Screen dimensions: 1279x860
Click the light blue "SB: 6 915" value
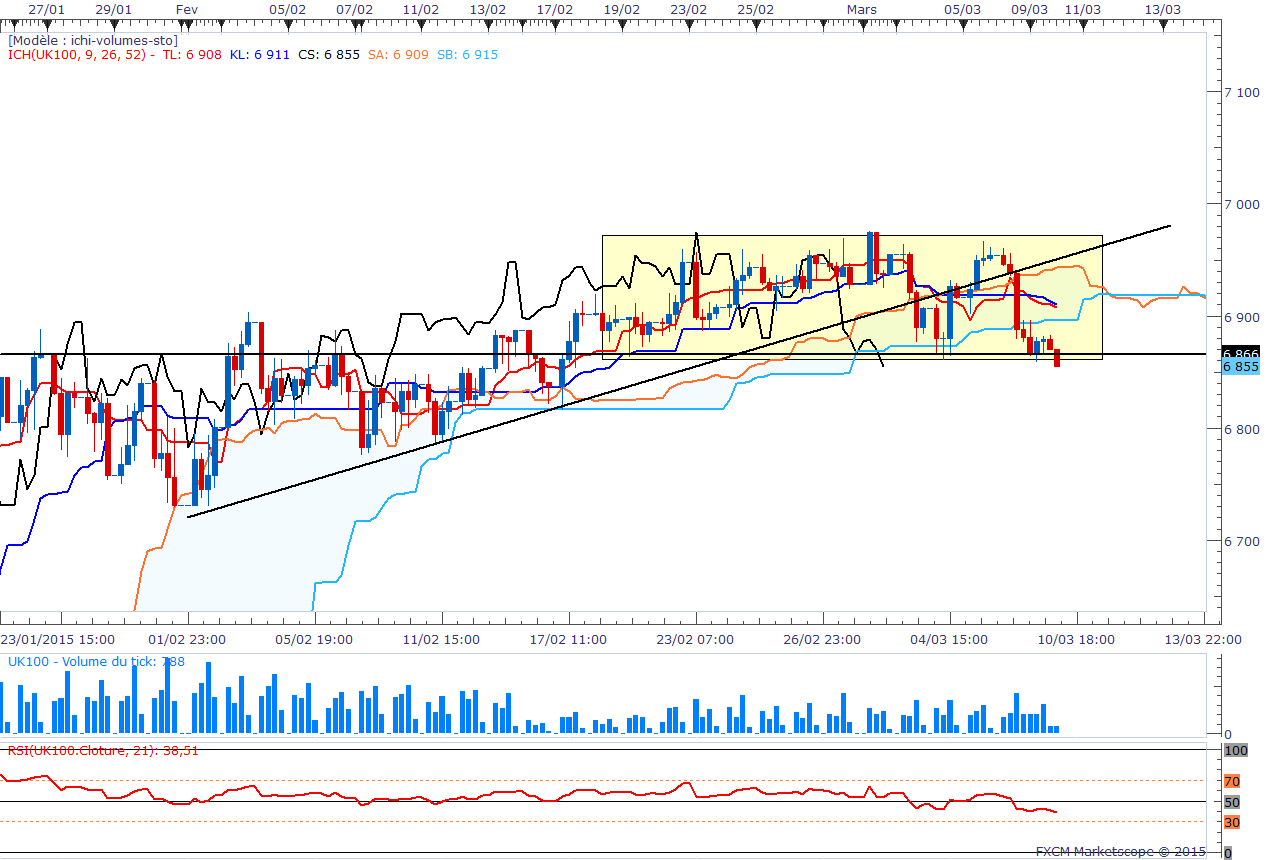tap(467, 55)
